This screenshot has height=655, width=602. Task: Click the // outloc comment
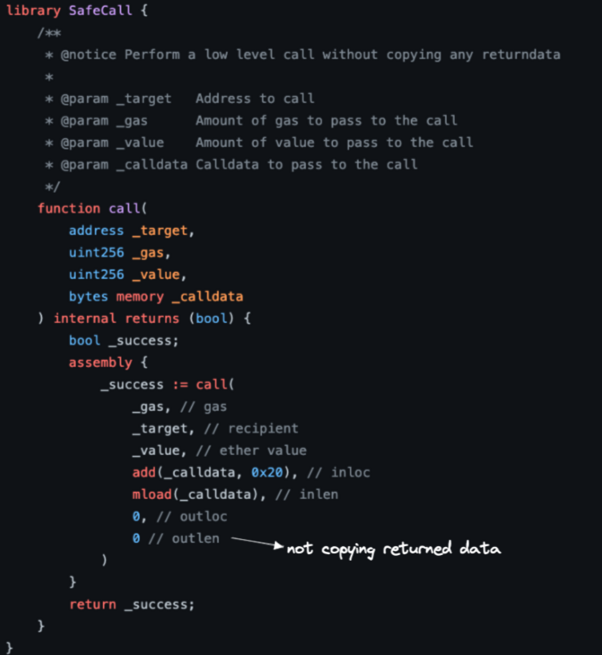[192, 517]
